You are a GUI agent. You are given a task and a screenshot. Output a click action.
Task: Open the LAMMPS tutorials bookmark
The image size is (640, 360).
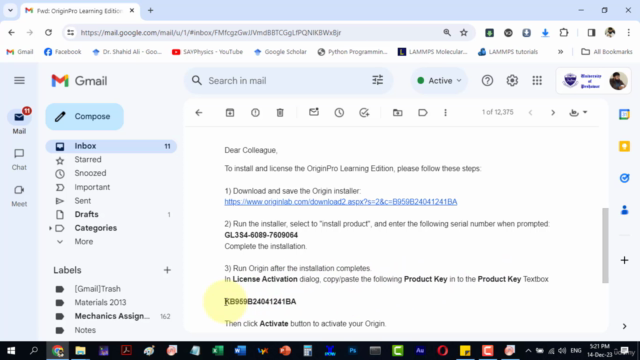coord(508,52)
